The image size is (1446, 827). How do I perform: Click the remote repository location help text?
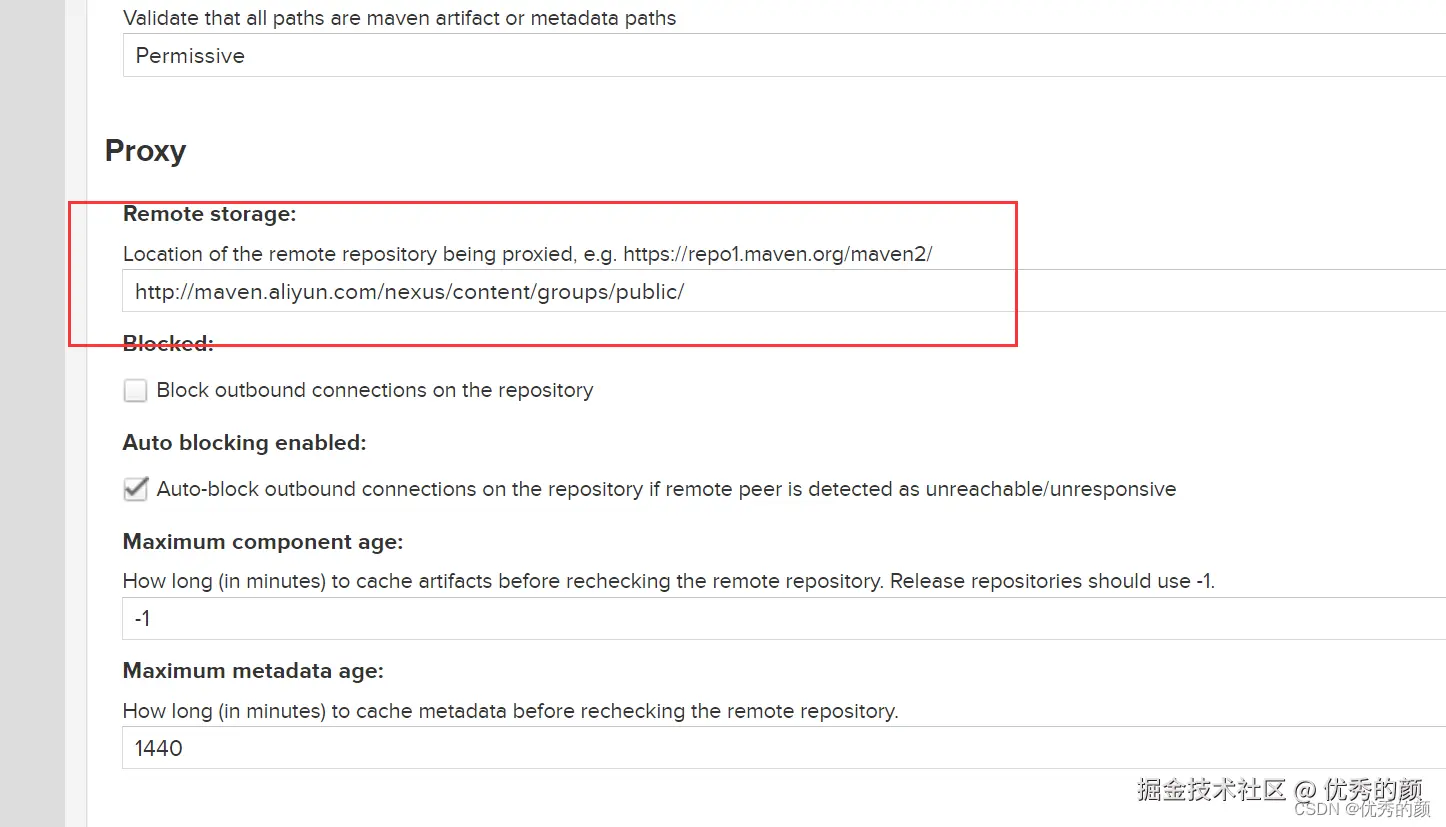[527, 254]
